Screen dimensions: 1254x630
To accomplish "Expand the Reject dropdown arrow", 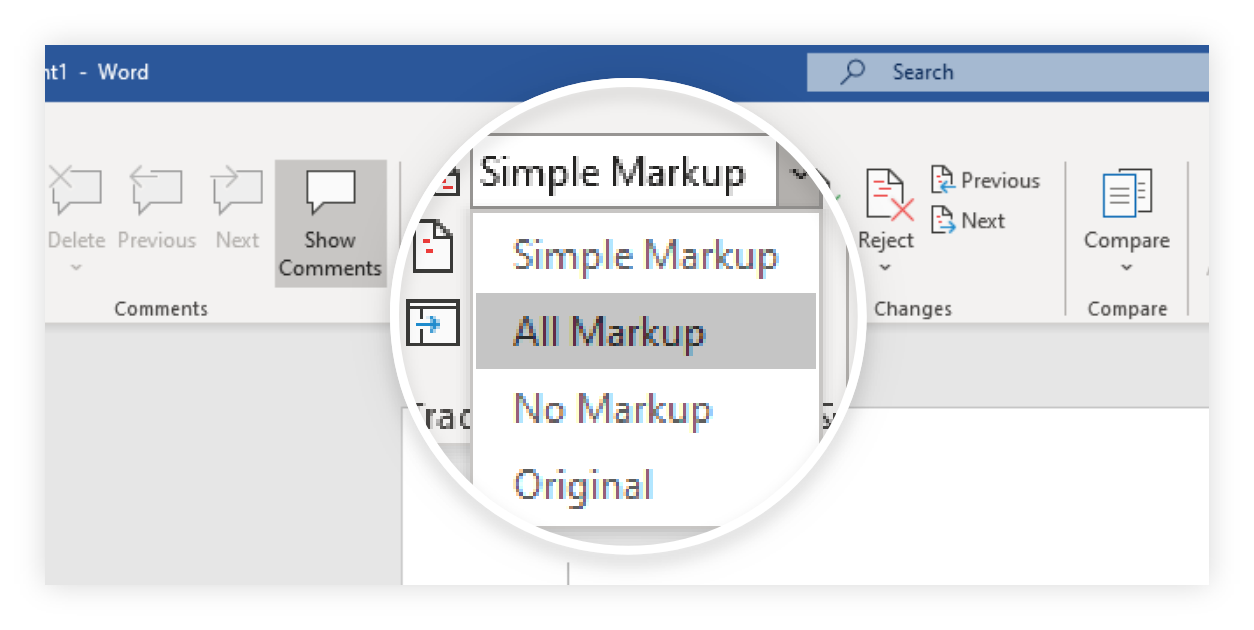I will 886,267.
